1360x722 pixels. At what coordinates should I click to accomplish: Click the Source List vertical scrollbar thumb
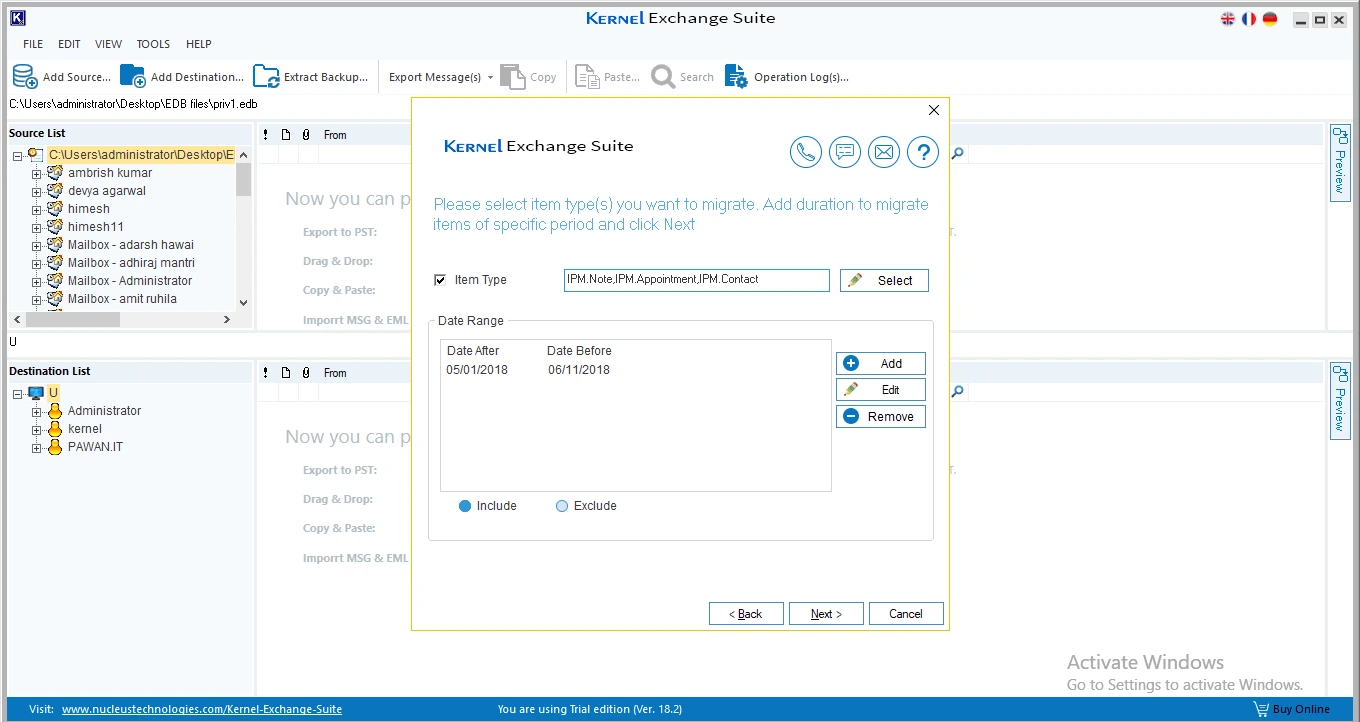(243, 178)
